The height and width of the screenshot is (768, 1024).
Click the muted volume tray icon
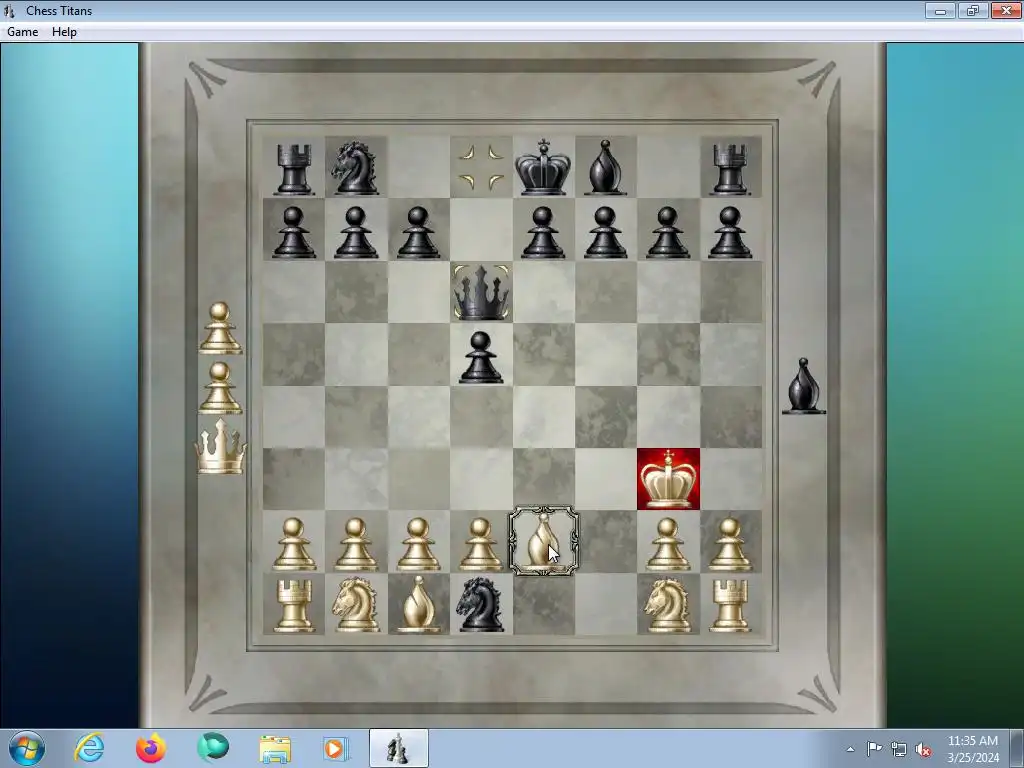(x=923, y=749)
